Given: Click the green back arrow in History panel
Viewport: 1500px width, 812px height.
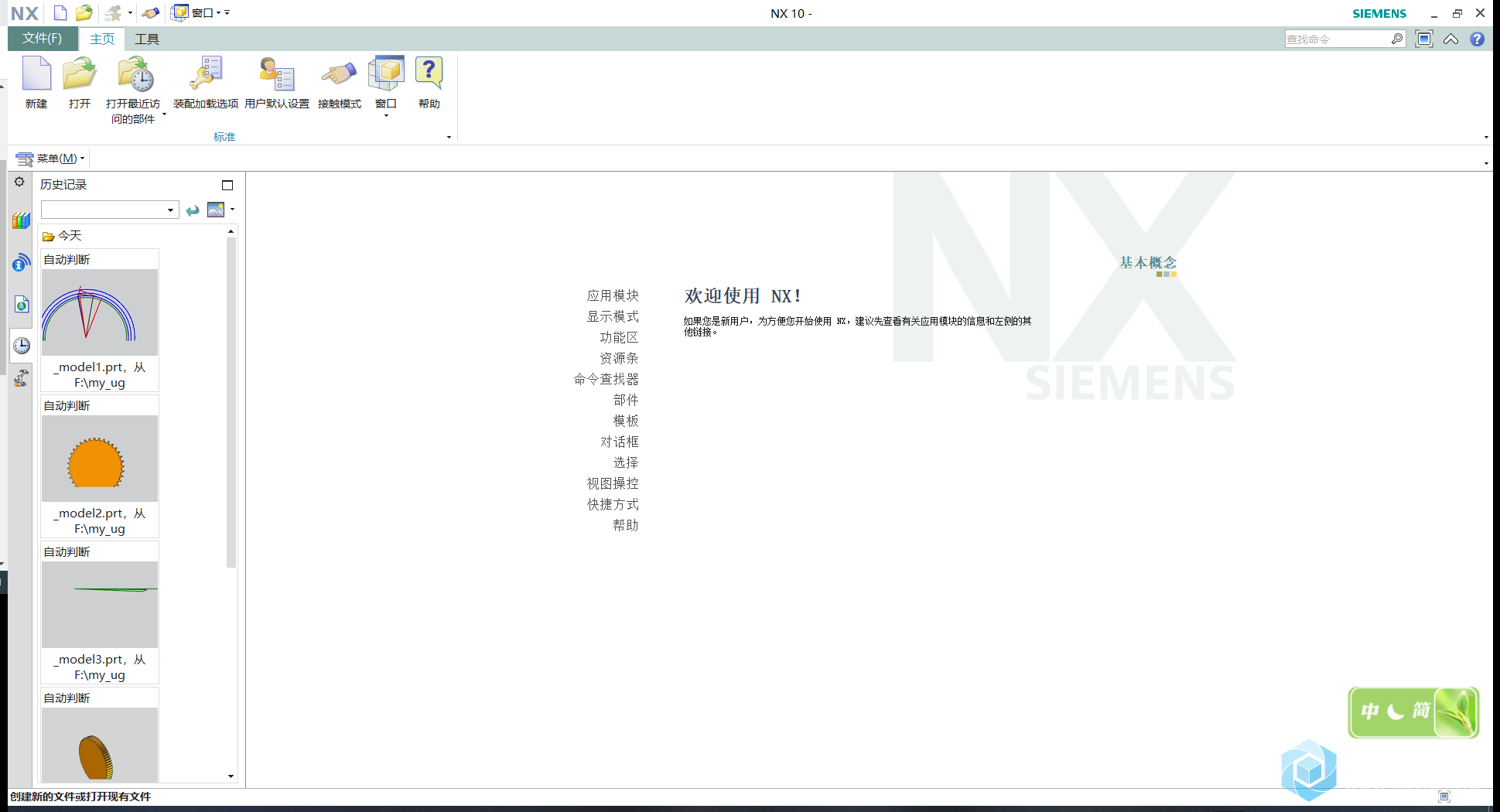Looking at the screenshot, I should point(193,210).
